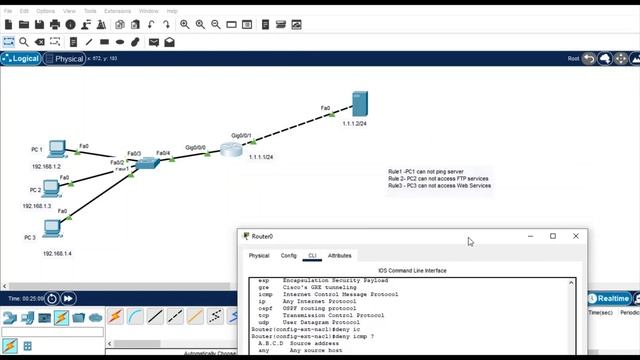Redo the last action
The image size is (640, 360).
[x=167, y=24]
